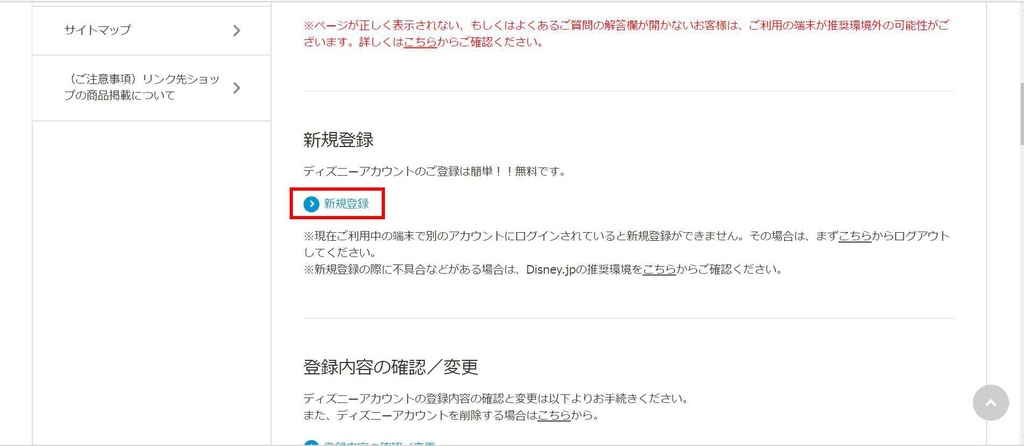
Task: Open the こちら link in the red notice
Action: pyautogui.click(x=419, y=43)
